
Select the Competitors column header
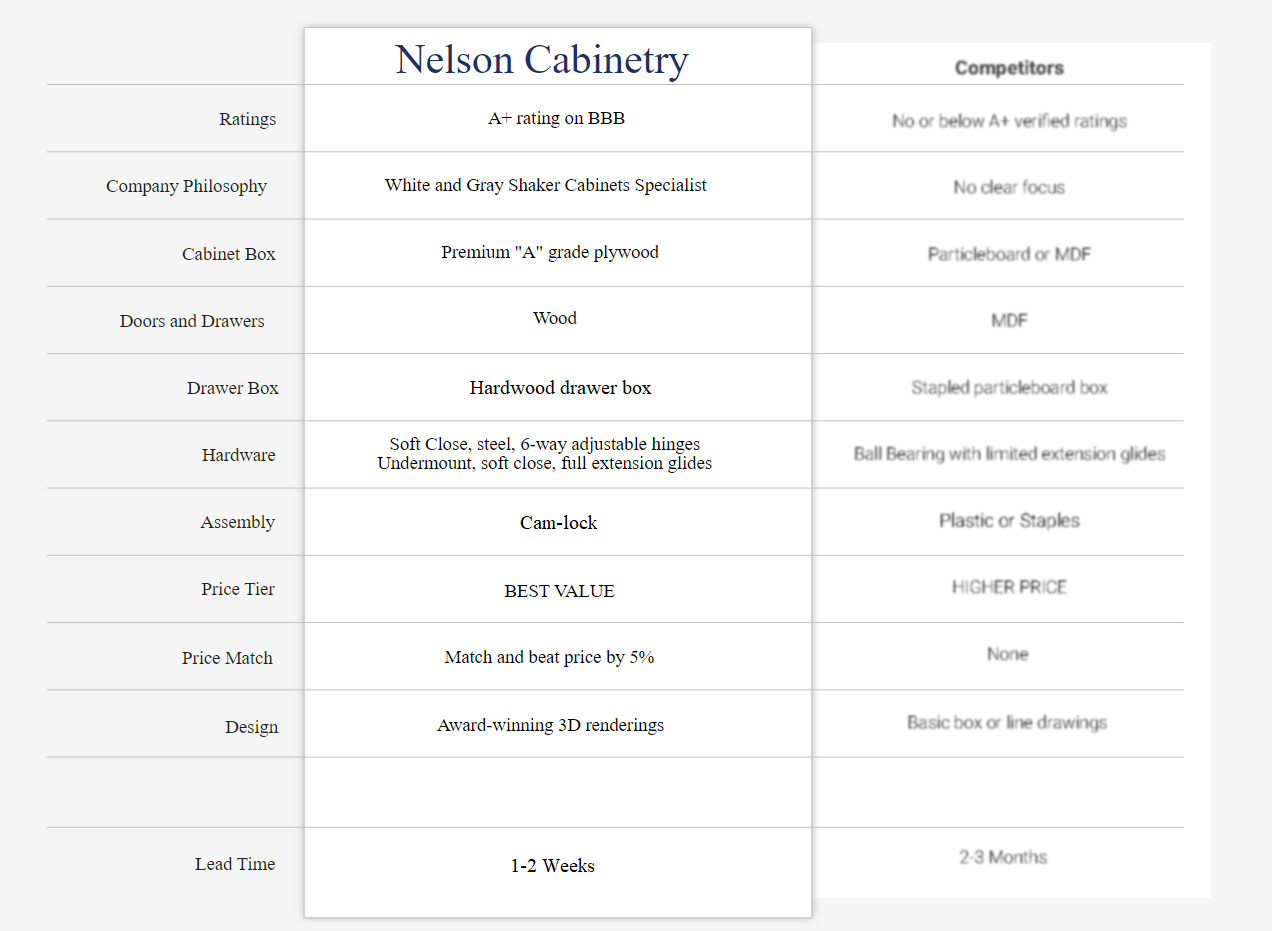click(1009, 68)
